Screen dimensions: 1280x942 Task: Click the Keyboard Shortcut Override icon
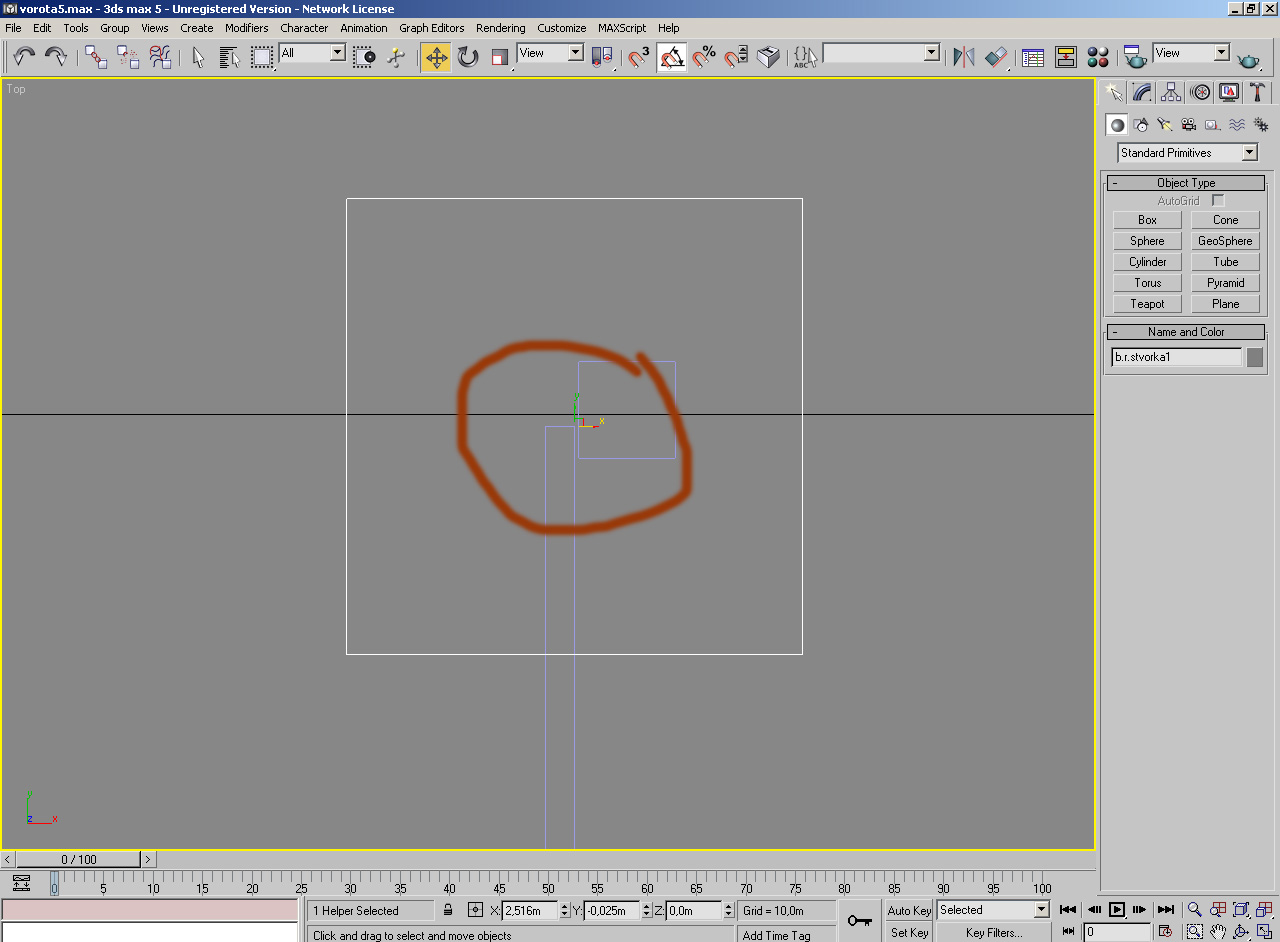point(768,57)
